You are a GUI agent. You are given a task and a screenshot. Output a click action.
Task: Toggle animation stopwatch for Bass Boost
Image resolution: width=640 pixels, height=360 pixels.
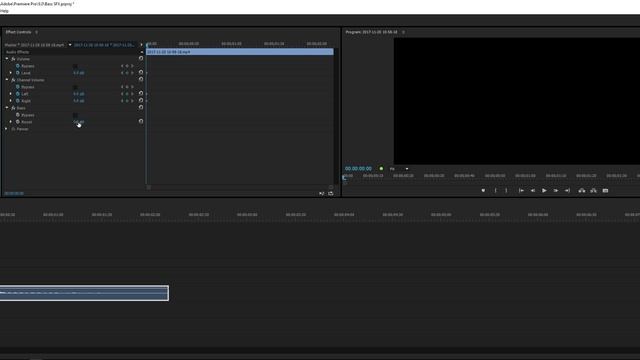click(x=18, y=122)
